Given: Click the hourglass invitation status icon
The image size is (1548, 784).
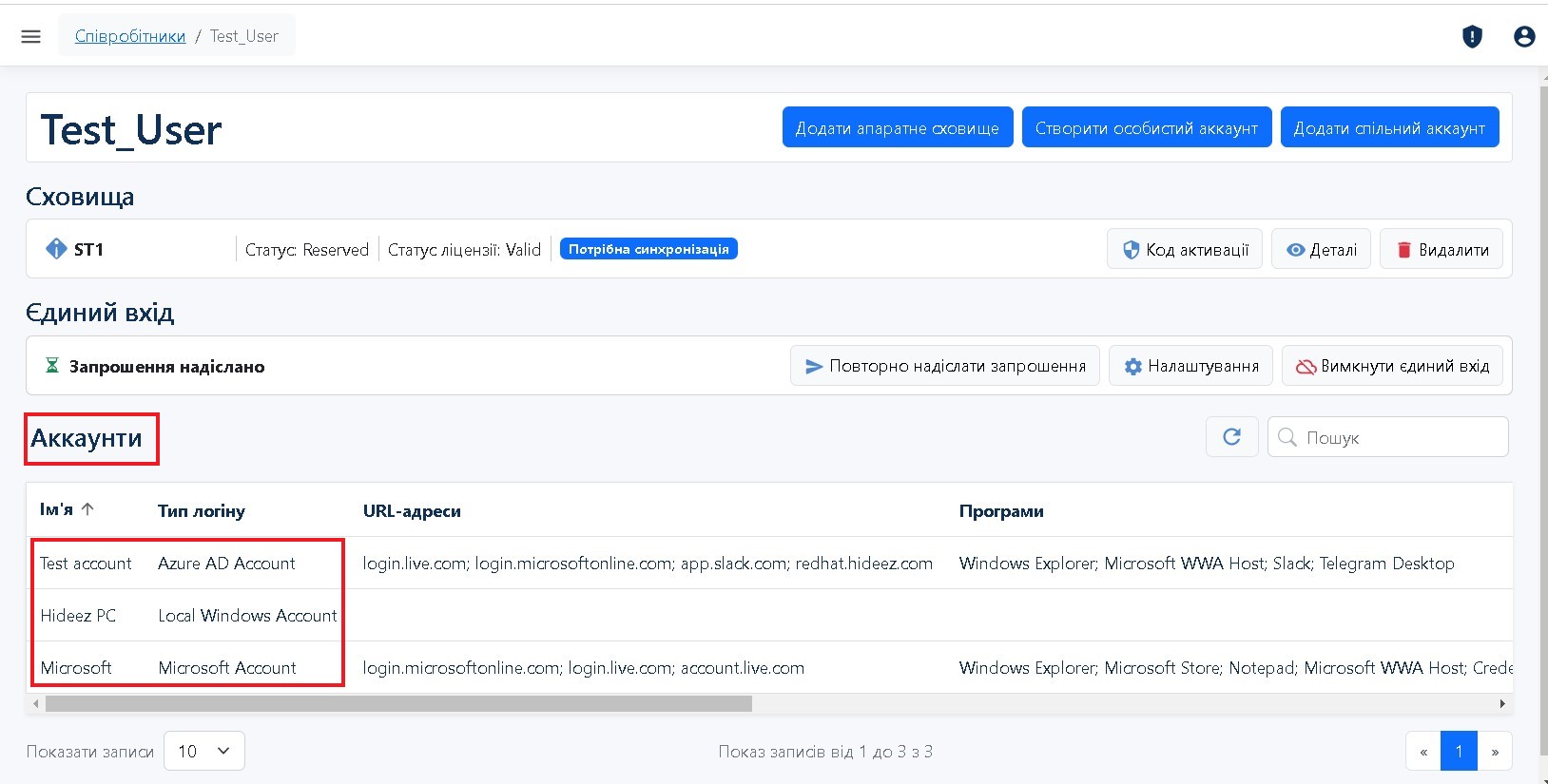Looking at the screenshot, I should pyautogui.click(x=52, y=366).
